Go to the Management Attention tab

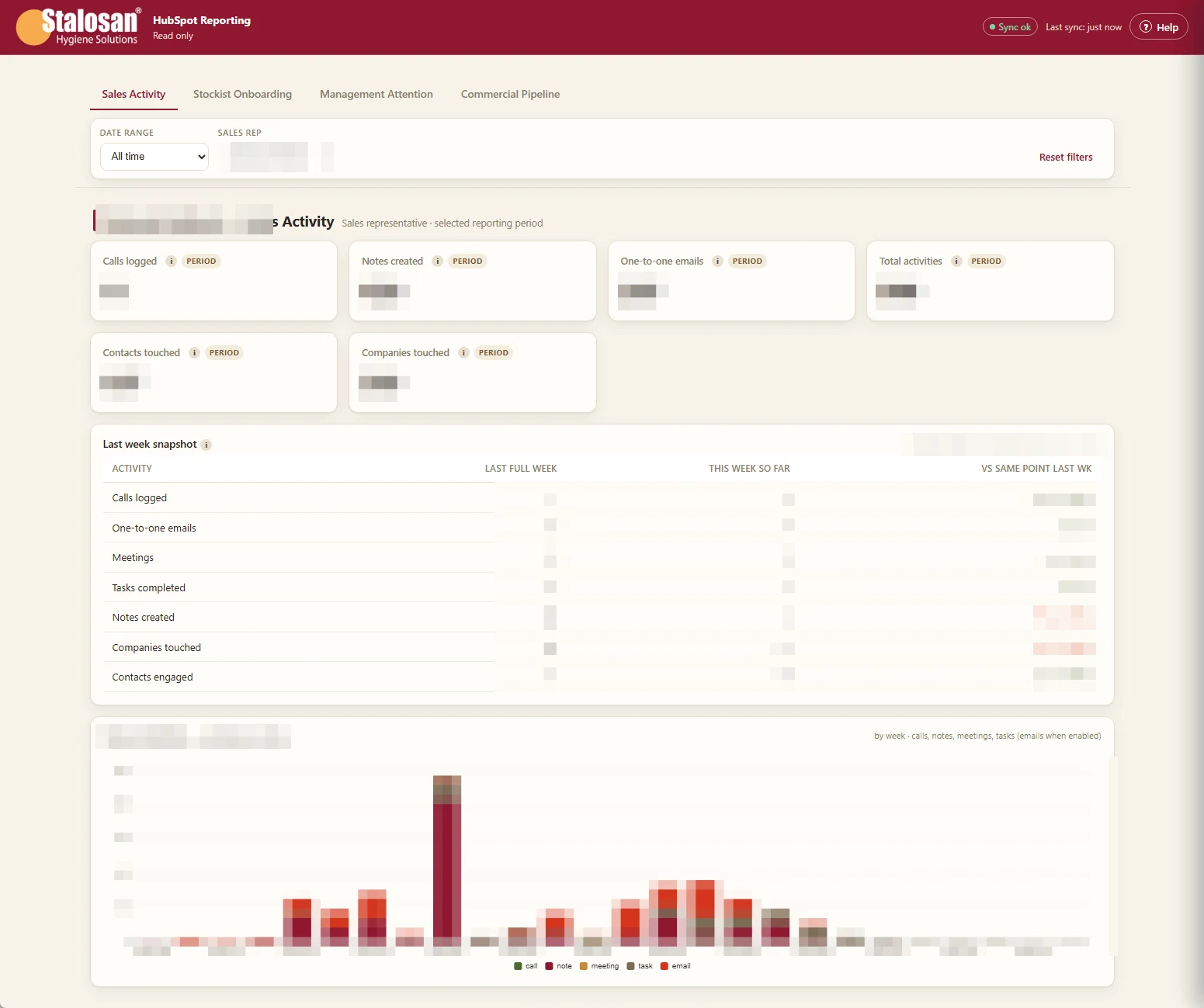pyautogui.click(x=376, y=94)
